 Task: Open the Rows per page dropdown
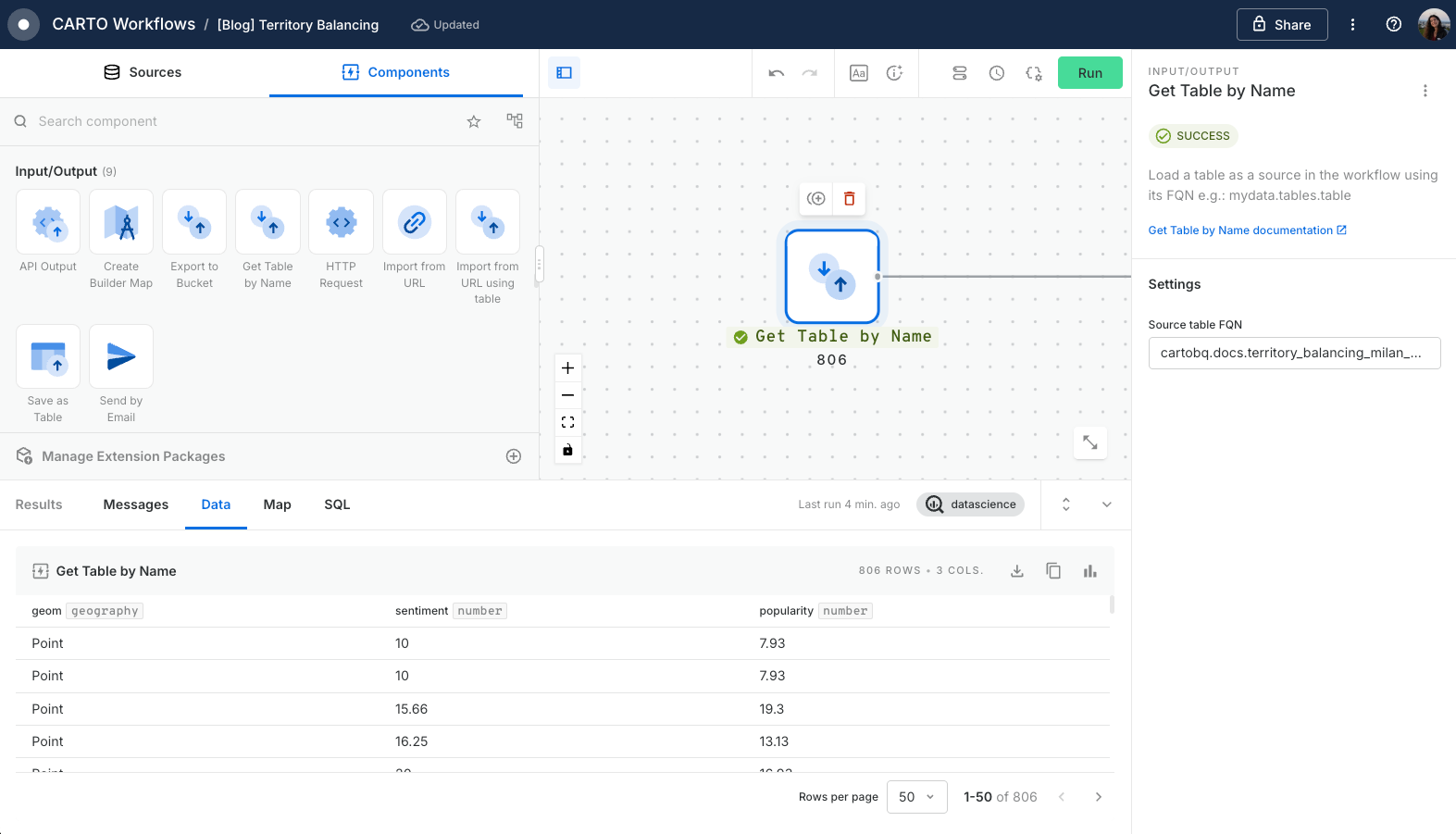coord(915,797)
